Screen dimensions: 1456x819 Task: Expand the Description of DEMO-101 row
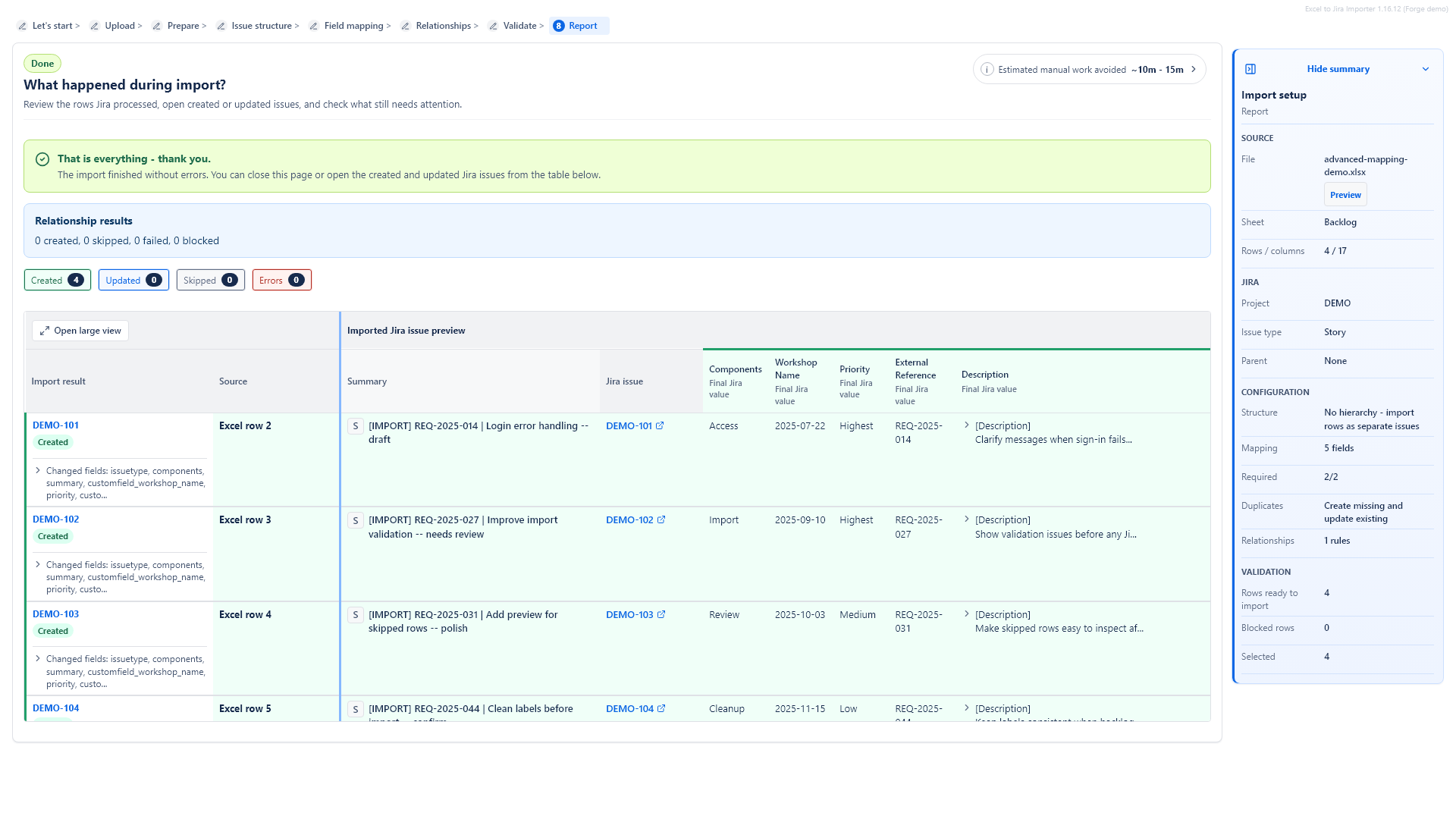coord(967,425)
